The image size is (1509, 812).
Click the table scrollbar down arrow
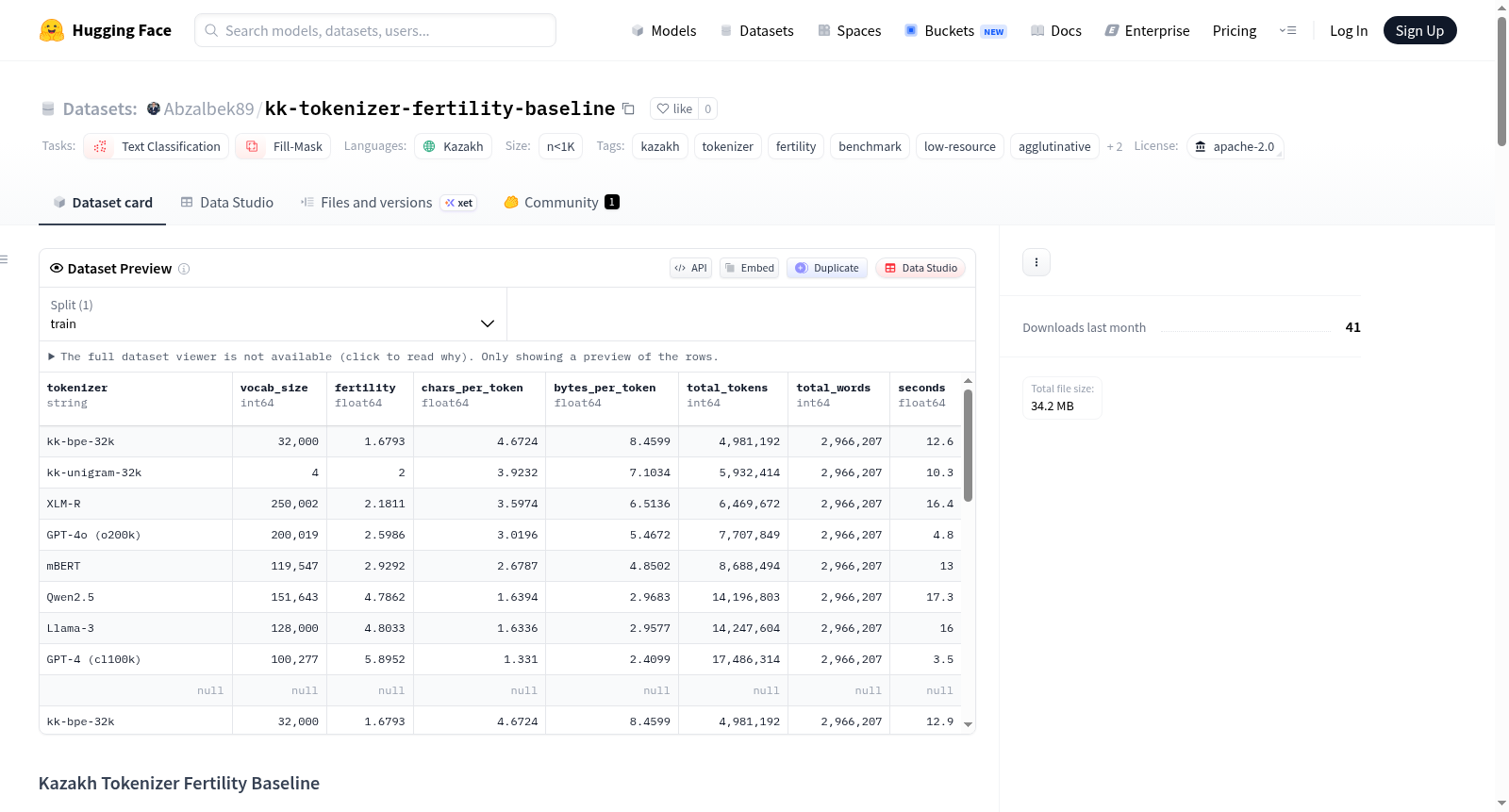968,724
